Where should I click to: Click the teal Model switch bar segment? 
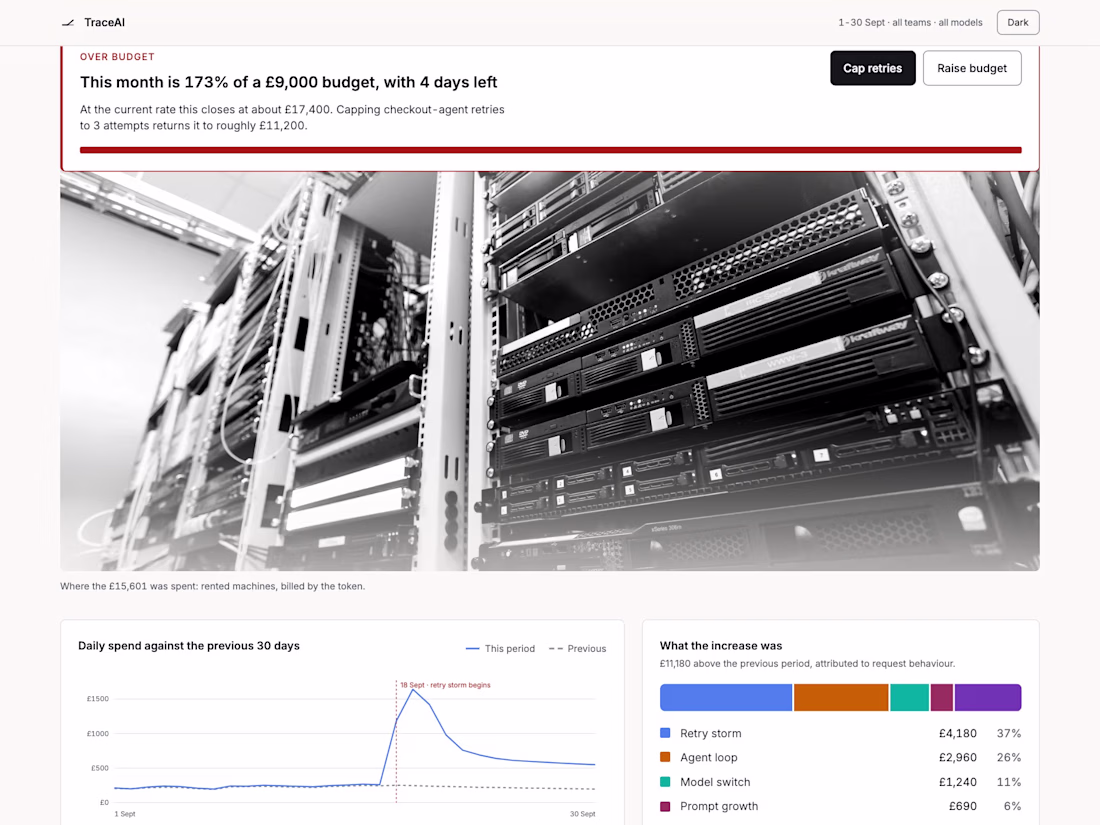[910, 697]
